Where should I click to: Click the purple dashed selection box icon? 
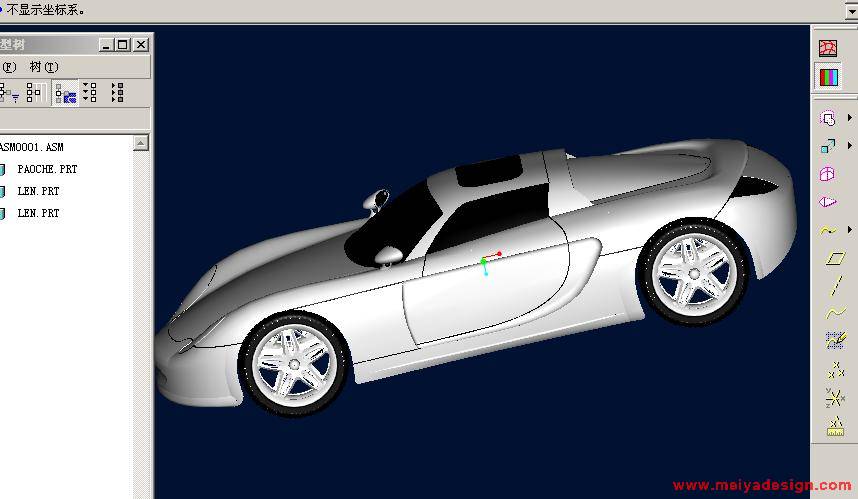pos(828,118)
